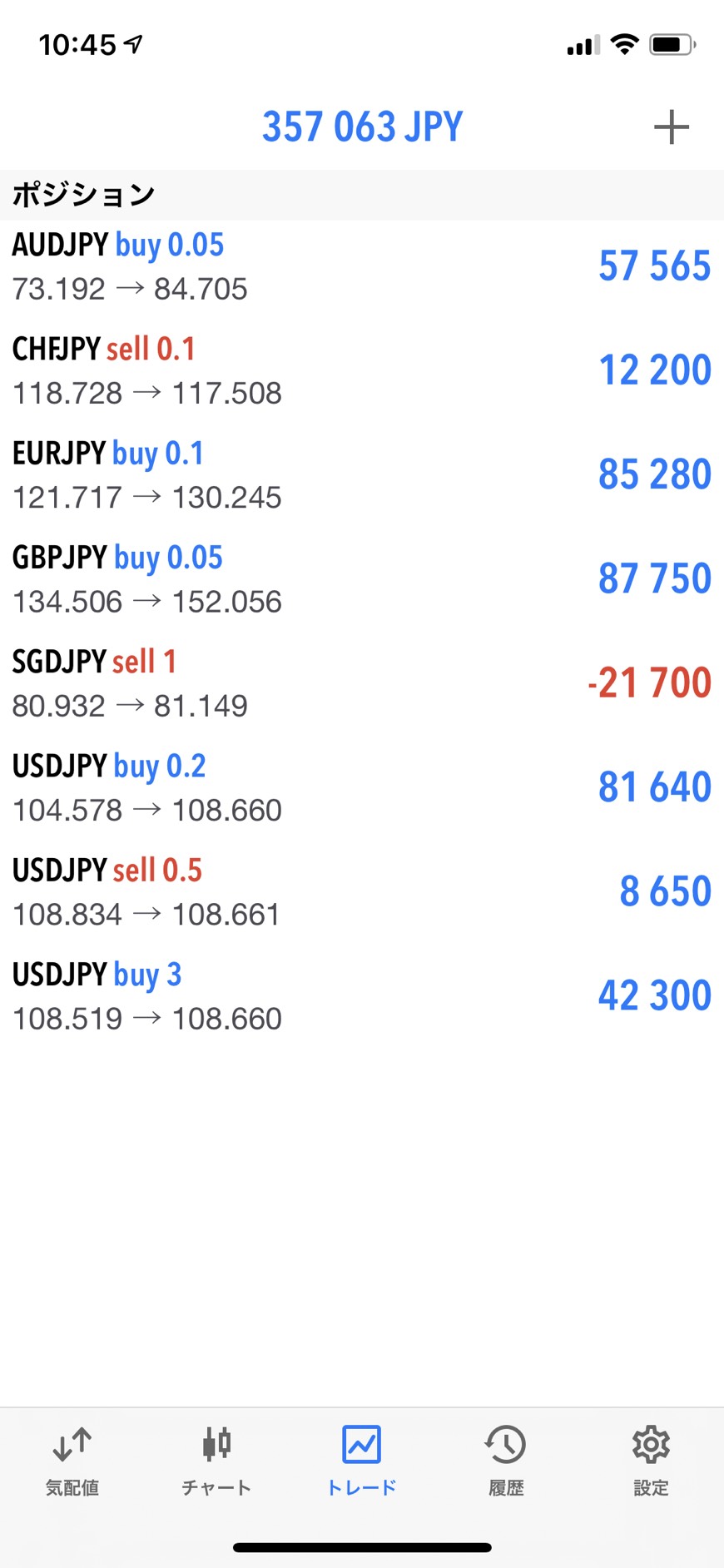Viewport: 724px width, 1568px height.
Task: Select the トレード trade tab icon
Action: pos(361,1445)
